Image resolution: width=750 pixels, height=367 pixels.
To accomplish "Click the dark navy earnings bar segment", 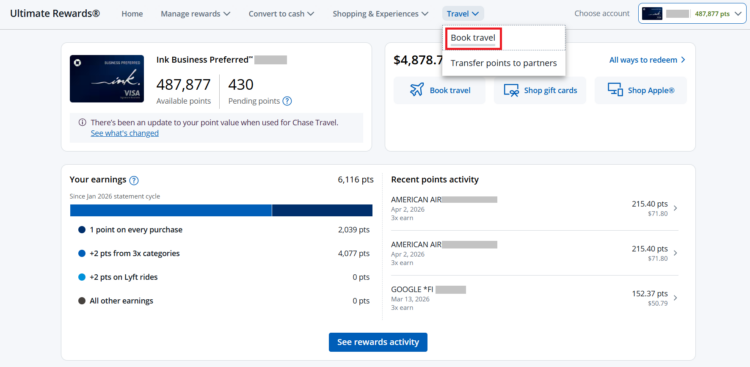I will tap(322, 211).
